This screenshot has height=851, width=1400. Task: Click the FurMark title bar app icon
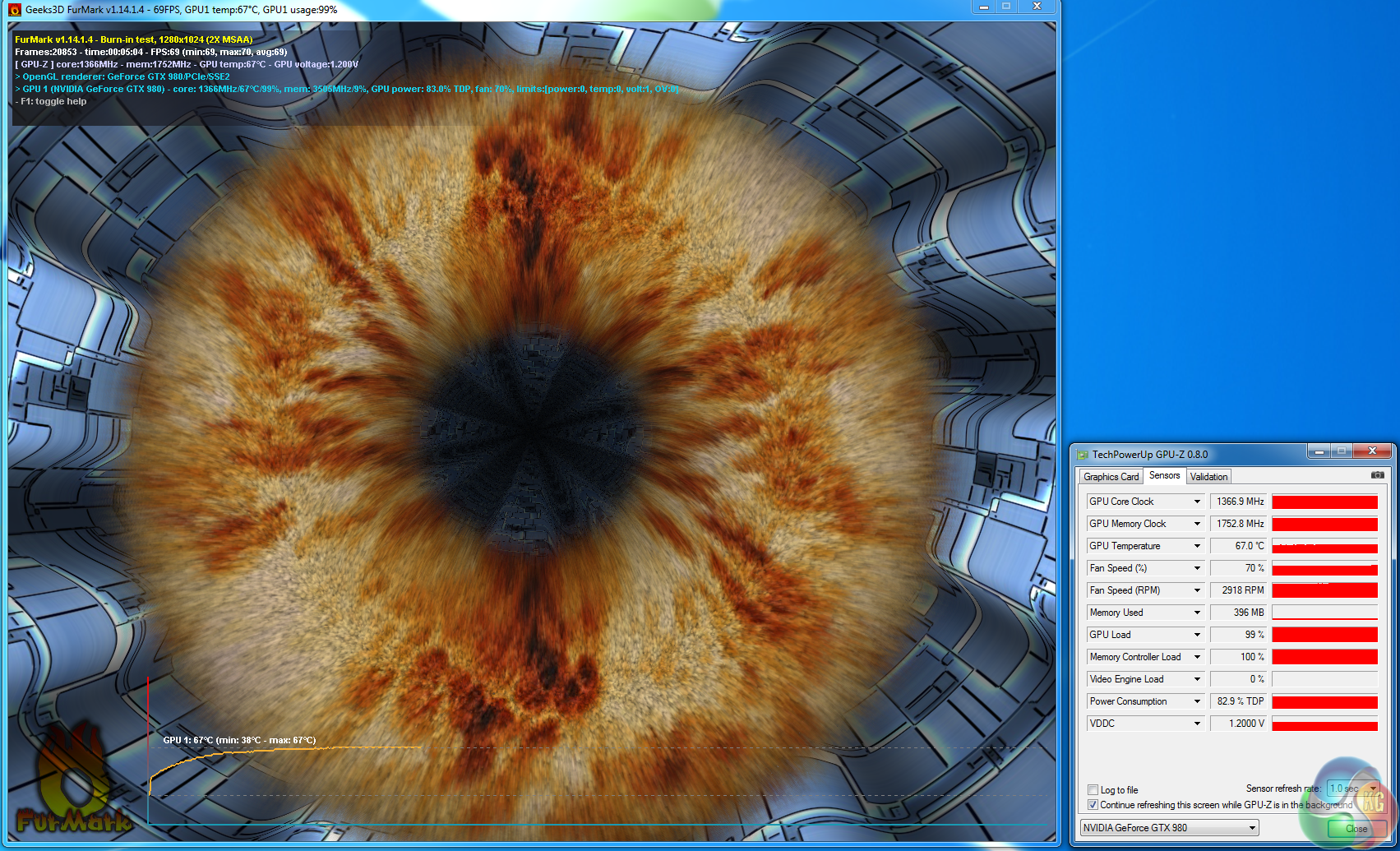pos(14,10)
